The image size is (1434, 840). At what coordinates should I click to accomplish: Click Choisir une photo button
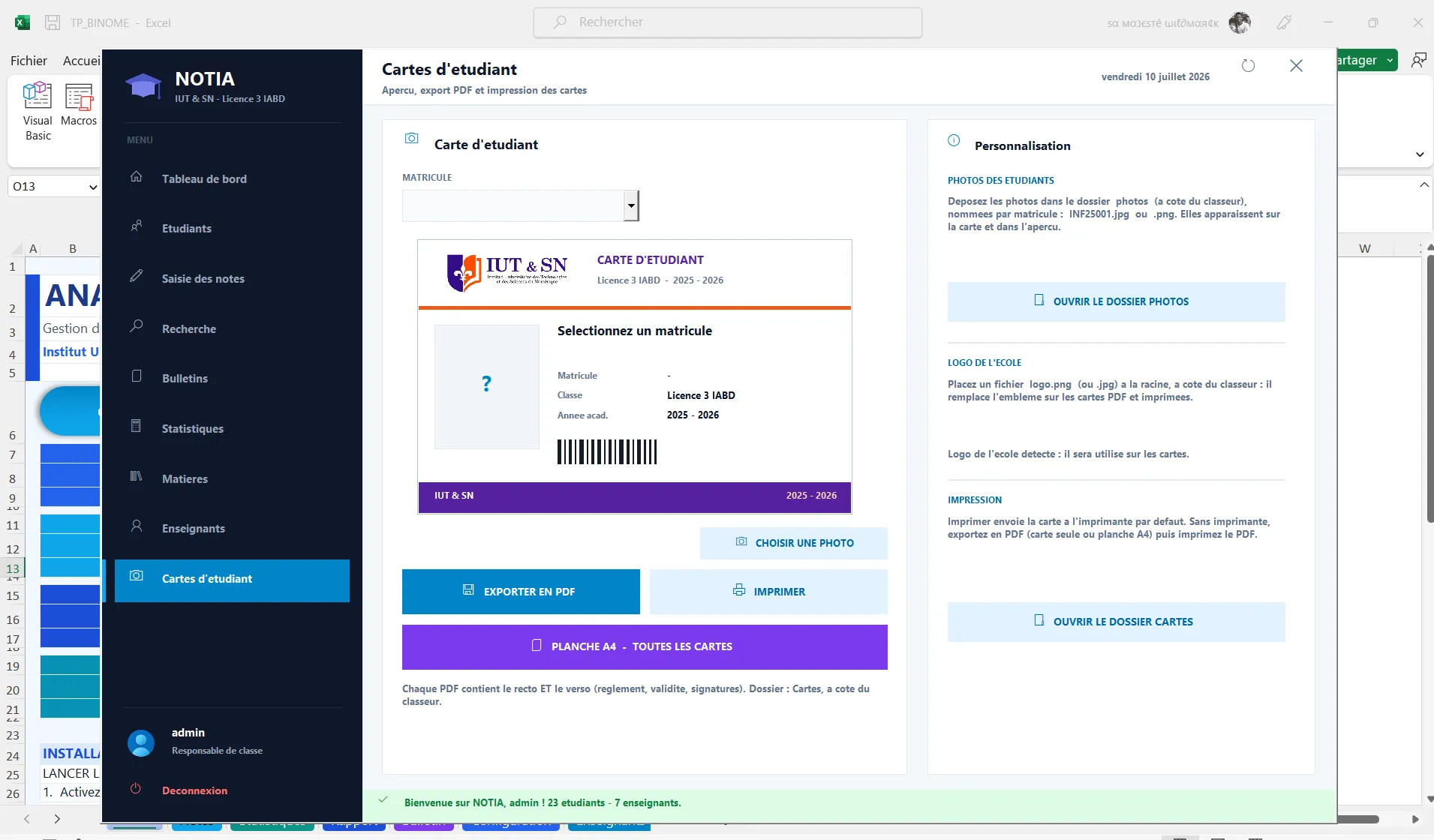[793, 543]
